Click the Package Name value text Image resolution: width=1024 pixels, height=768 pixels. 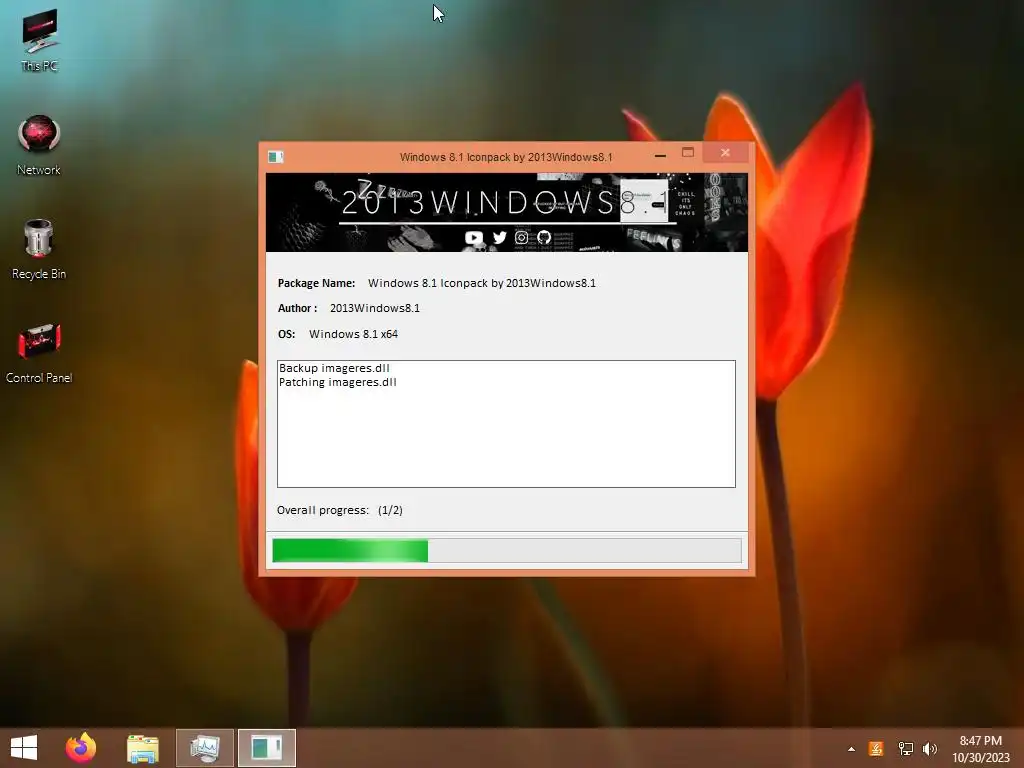point(482,283)
